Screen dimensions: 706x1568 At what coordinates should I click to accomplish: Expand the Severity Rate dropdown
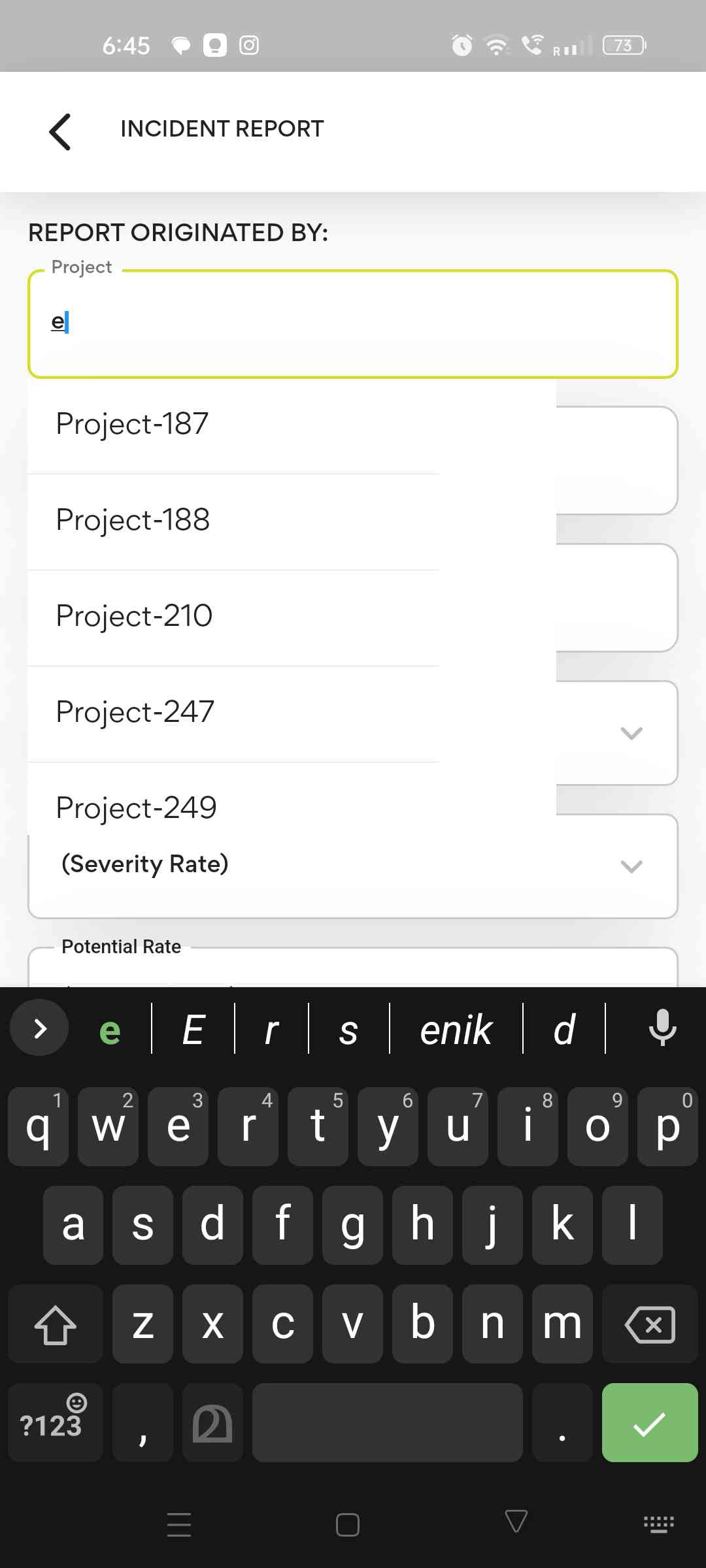point(631,866)
